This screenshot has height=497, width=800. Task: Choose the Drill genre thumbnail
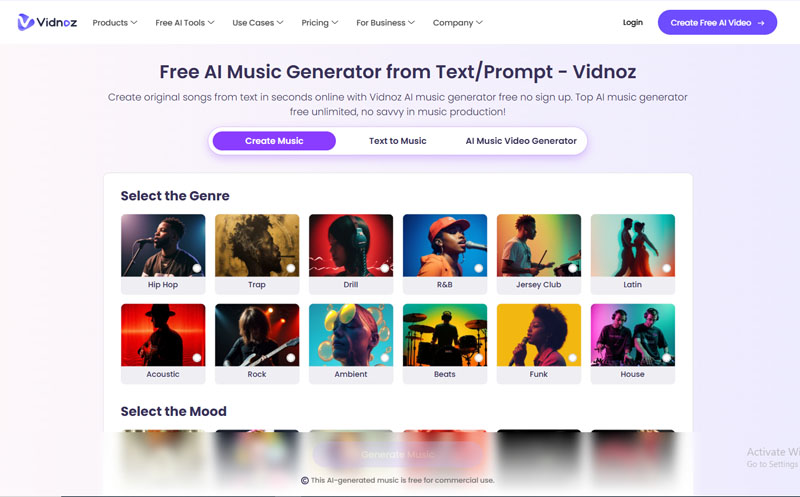point(351,245)
